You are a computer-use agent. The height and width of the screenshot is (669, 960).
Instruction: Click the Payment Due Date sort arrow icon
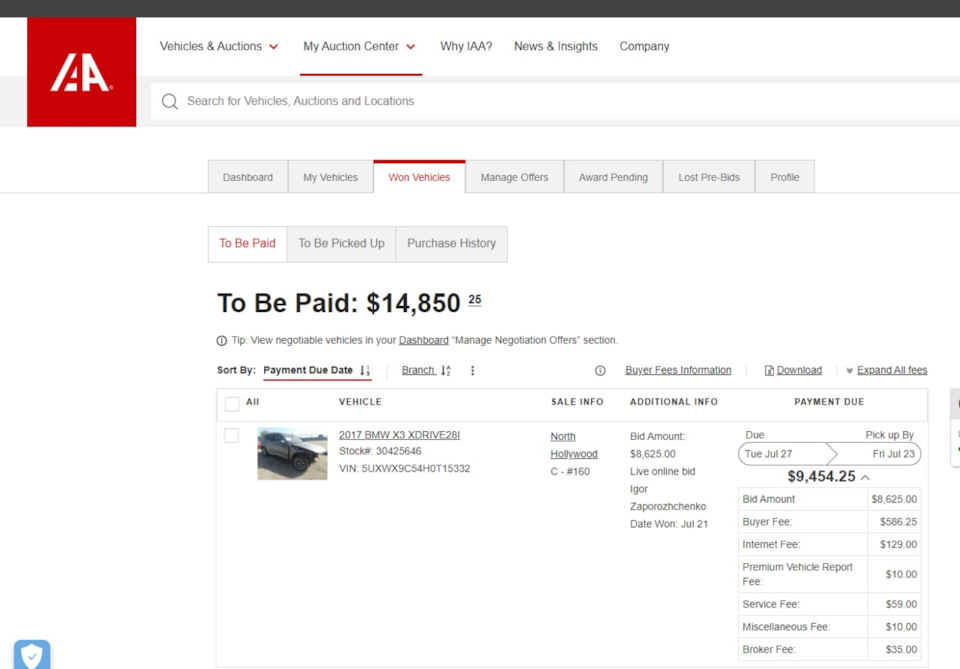pyautogui.click(x=365, y=370)
